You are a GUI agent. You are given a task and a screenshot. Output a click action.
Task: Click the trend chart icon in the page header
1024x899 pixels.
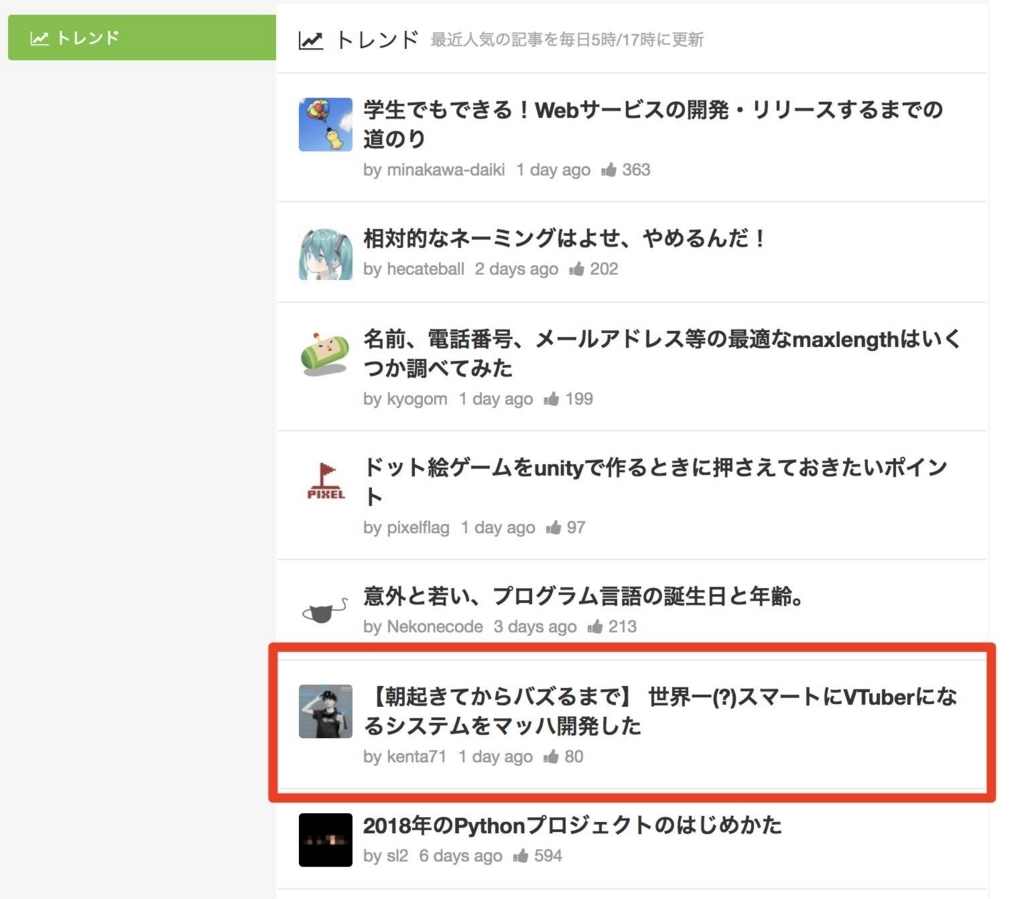pos(311,40)
